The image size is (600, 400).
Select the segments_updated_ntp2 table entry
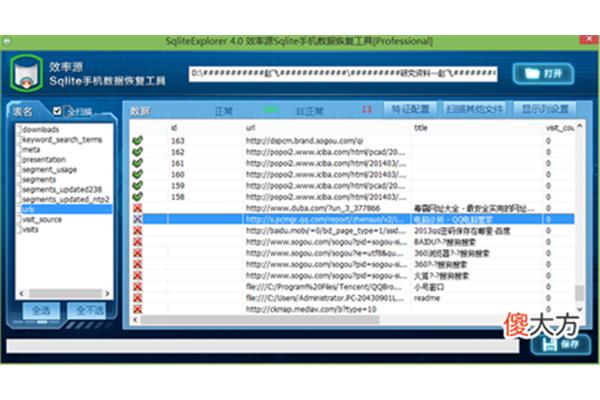tap(66, 199)
